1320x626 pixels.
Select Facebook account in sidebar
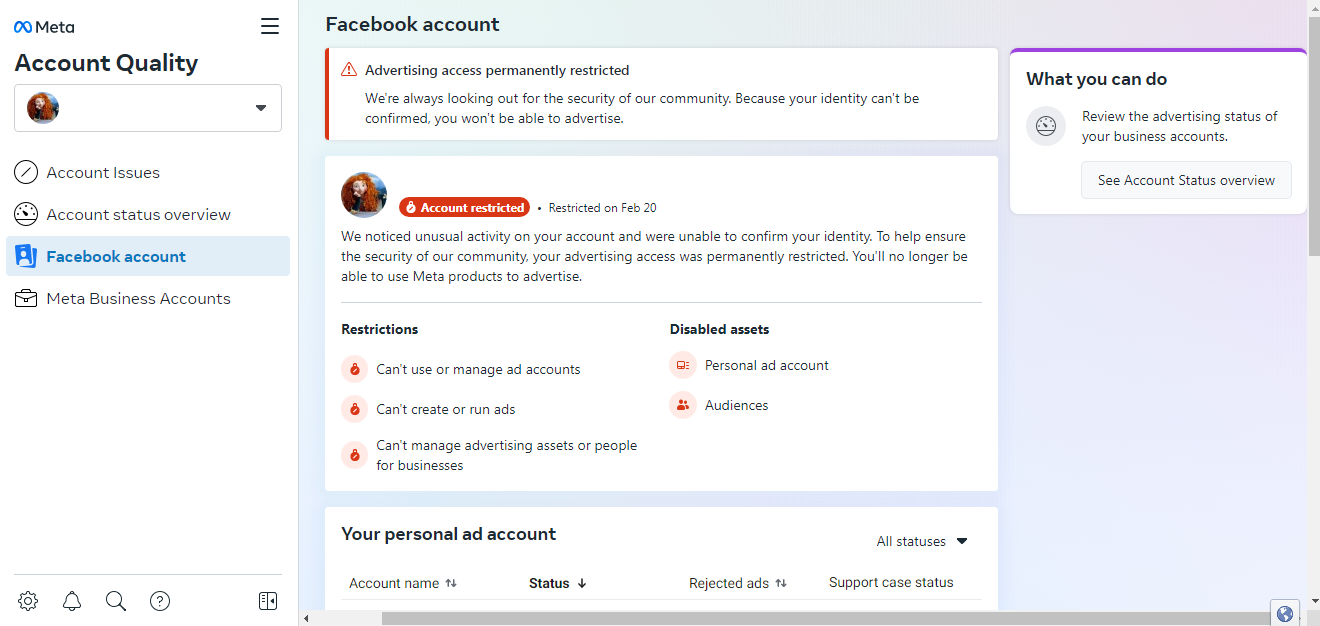point(148,257)
